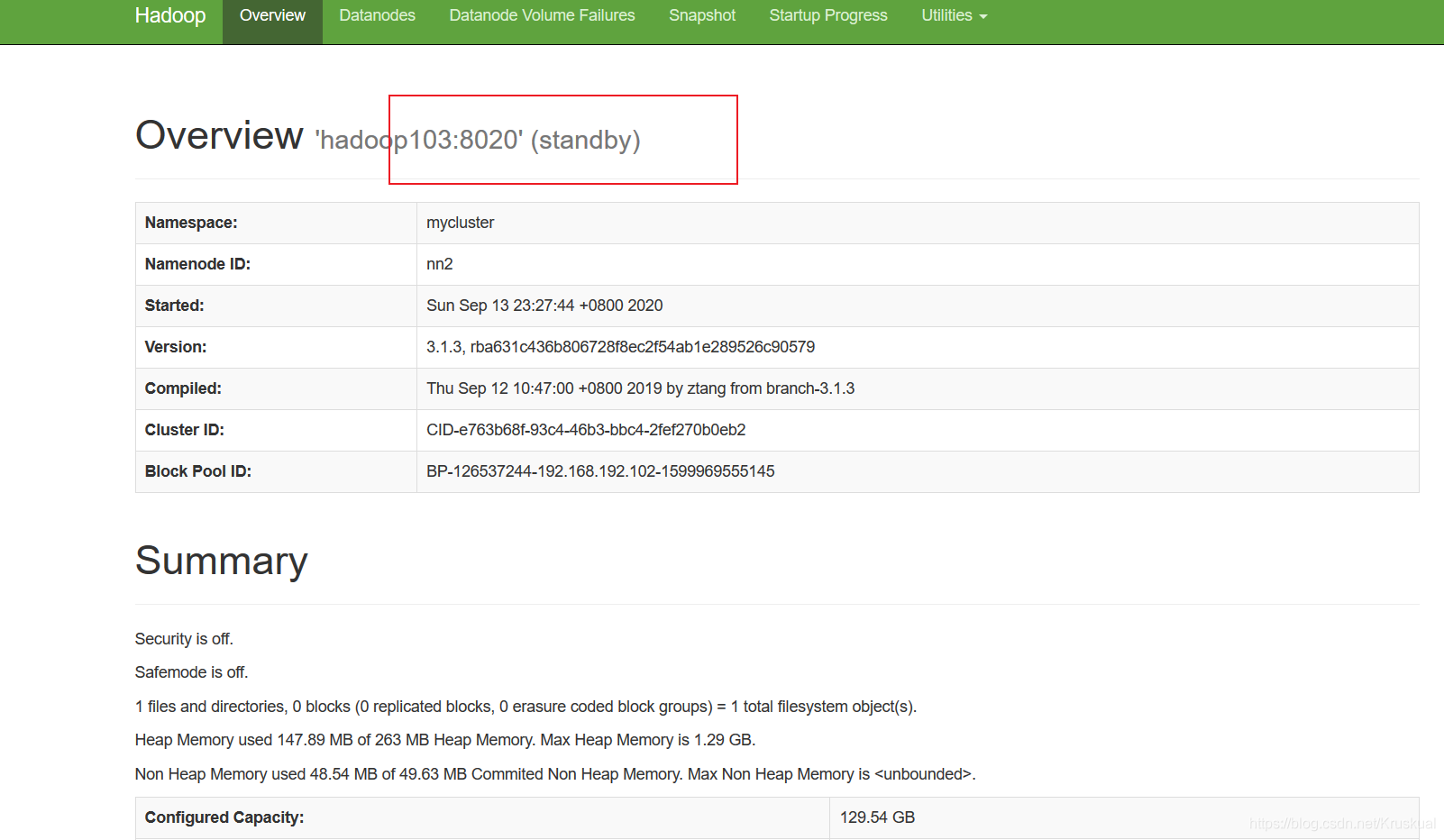Click the Version: label cell
The image size is (1444, 840).
pyautogui.click(x=276, y=347)
